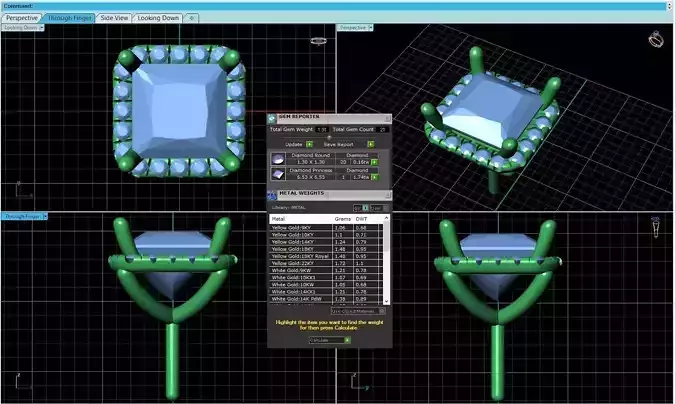Switch to the Side View tab

click(114, 18)
